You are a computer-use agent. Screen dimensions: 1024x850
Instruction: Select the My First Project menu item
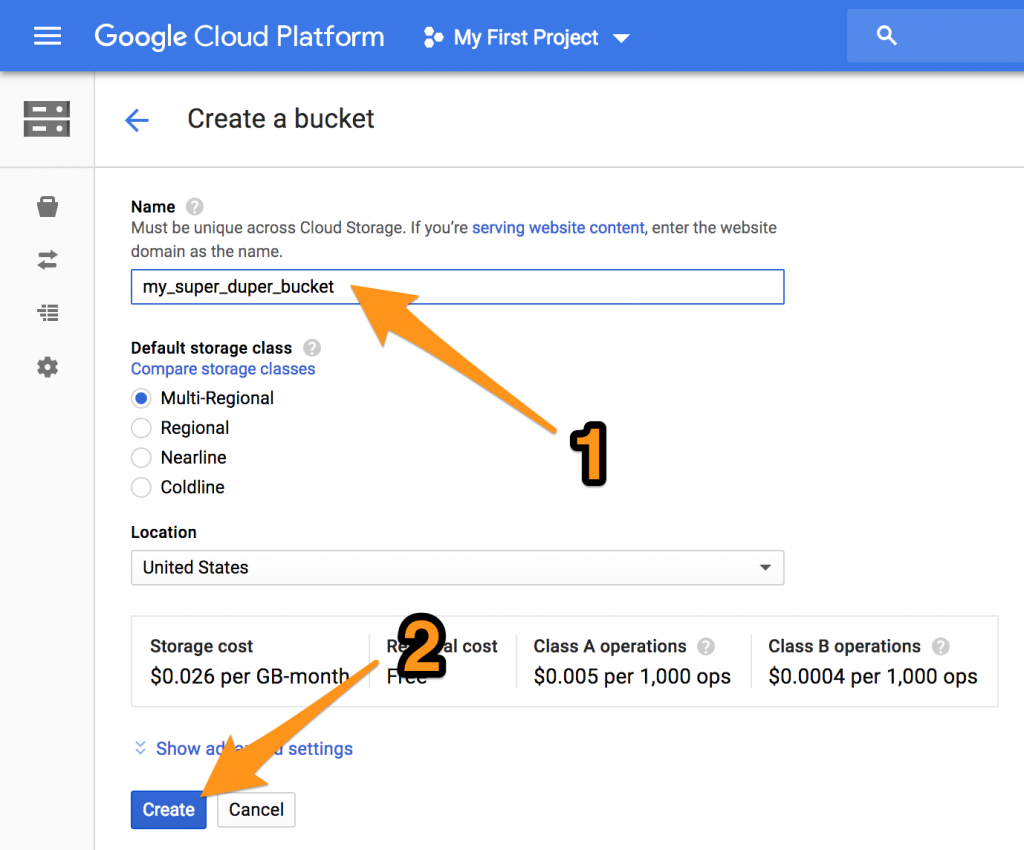(525, 37)
